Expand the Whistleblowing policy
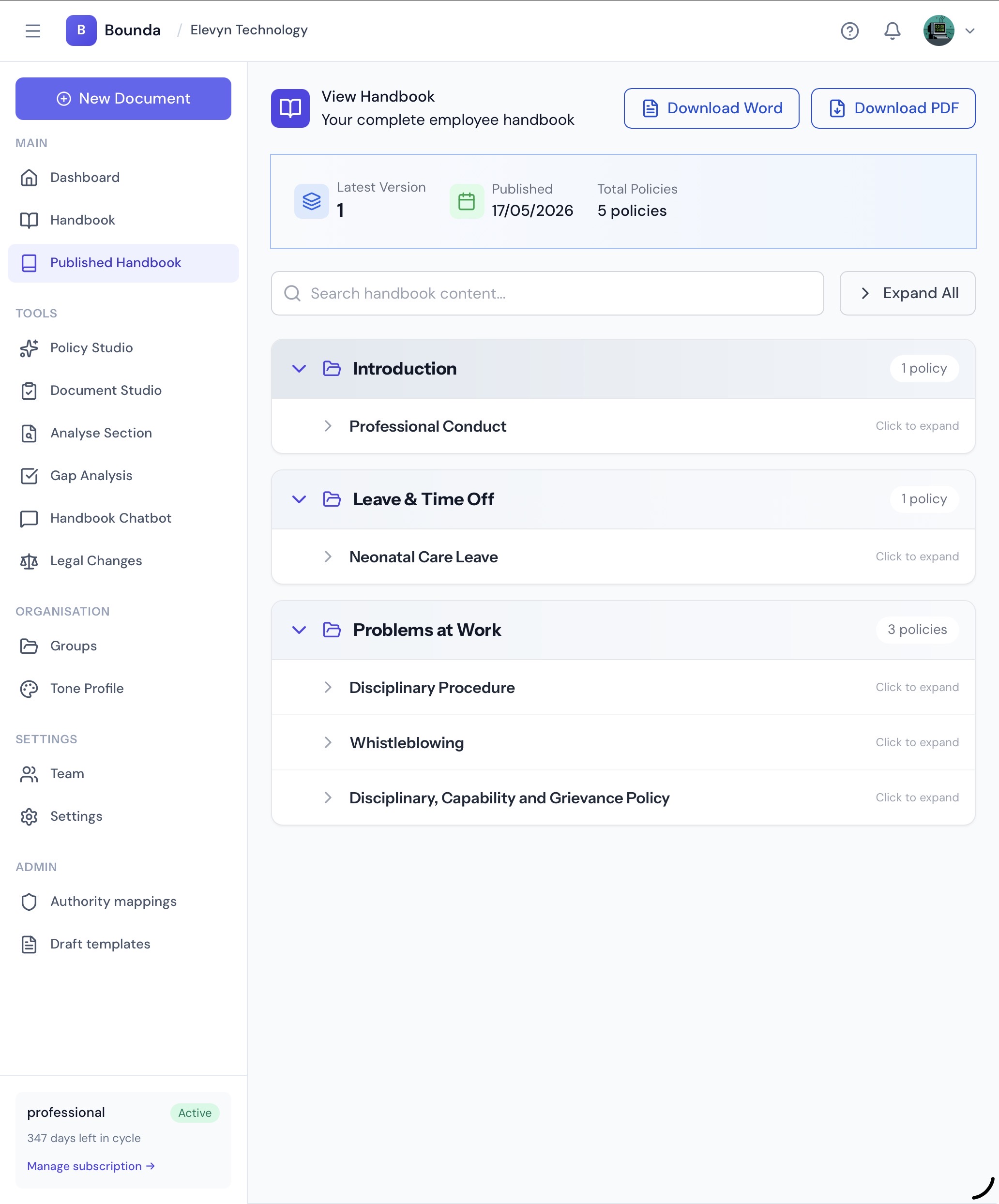Screen dimensions: 999x1204 pos(623,742)
